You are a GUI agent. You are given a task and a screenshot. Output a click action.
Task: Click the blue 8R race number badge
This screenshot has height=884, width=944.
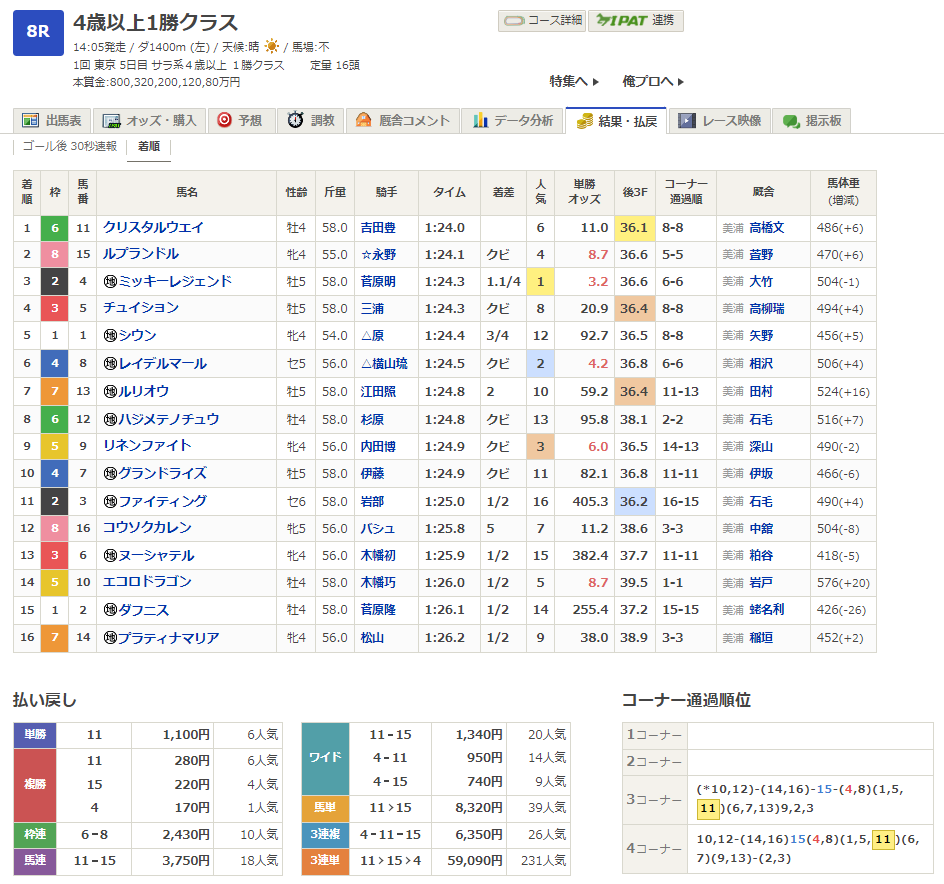(x=38, y=32)
